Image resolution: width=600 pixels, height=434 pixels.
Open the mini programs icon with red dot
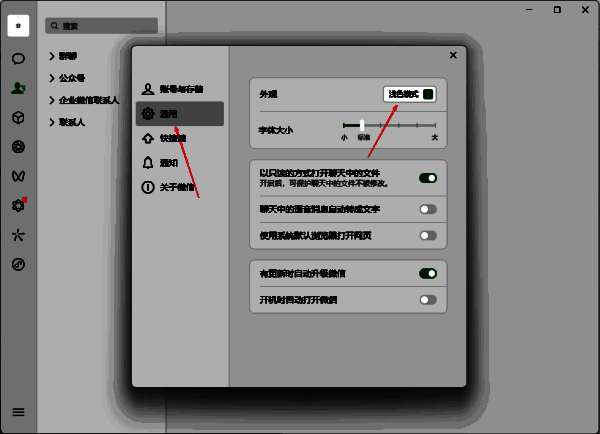coord(18,206)
